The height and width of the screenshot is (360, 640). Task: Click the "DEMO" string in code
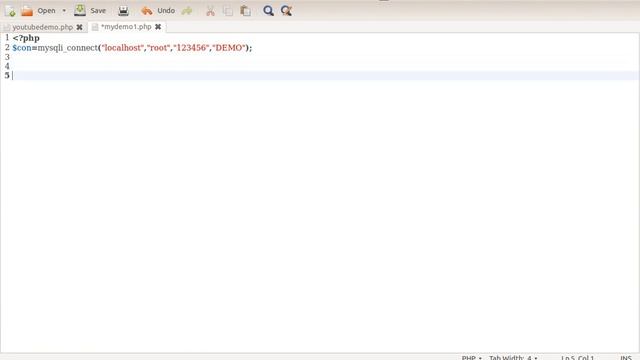point(229,48)
